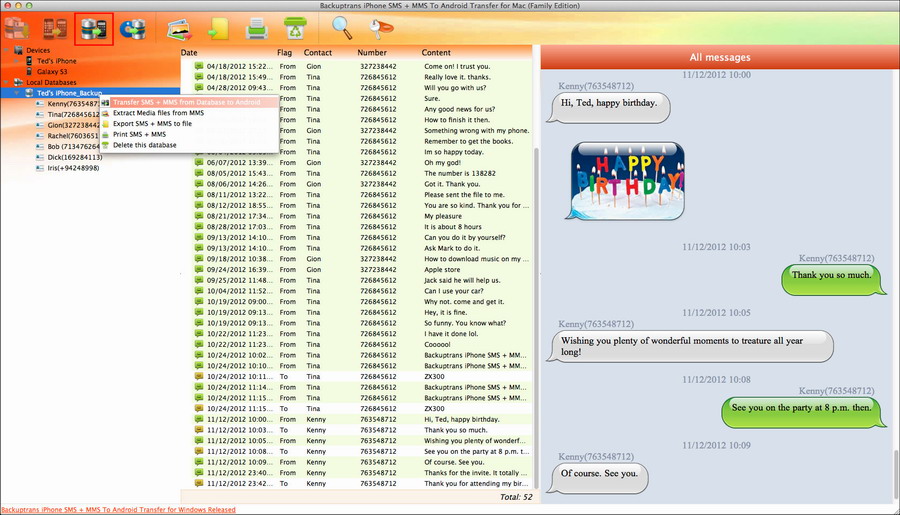Screen dimensions: 900x515
Task: Click message icon on 08/05/2012 15:43 row
Action: [x=199, y=173]
